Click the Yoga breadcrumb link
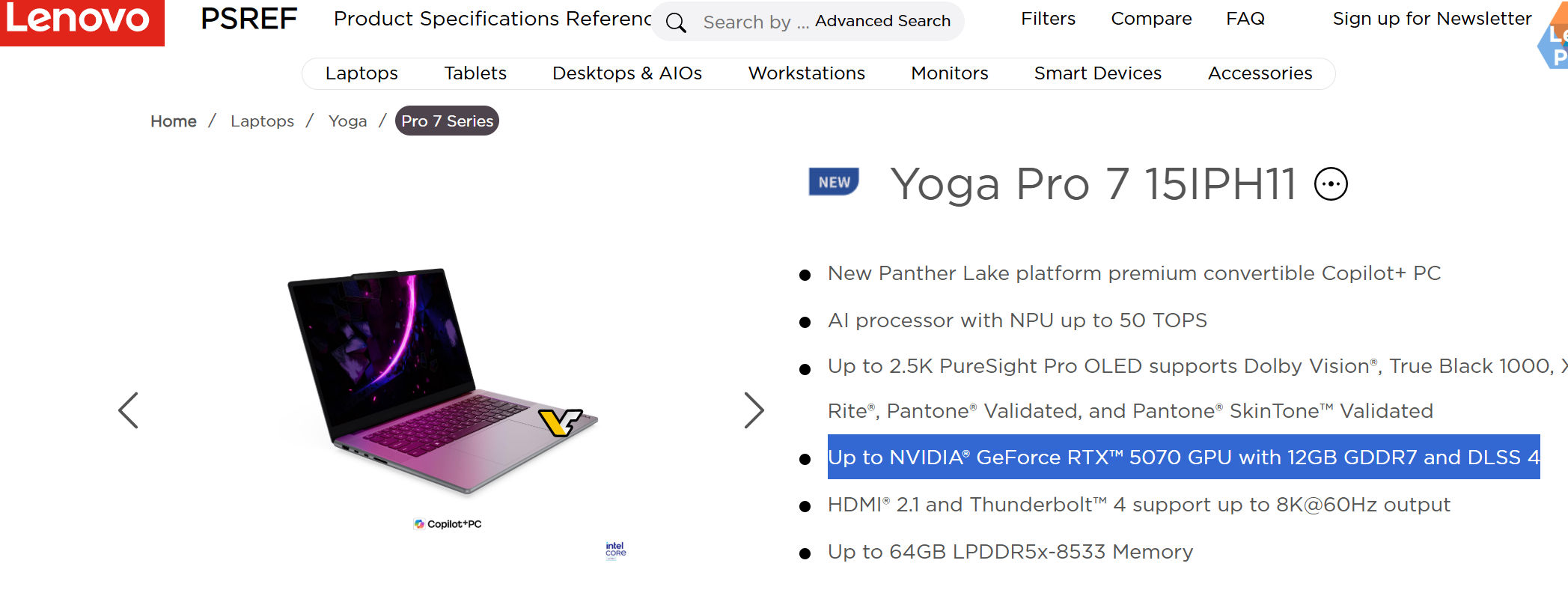The image size is (1568, 608). pyautogui.click(x=347, y=121)
